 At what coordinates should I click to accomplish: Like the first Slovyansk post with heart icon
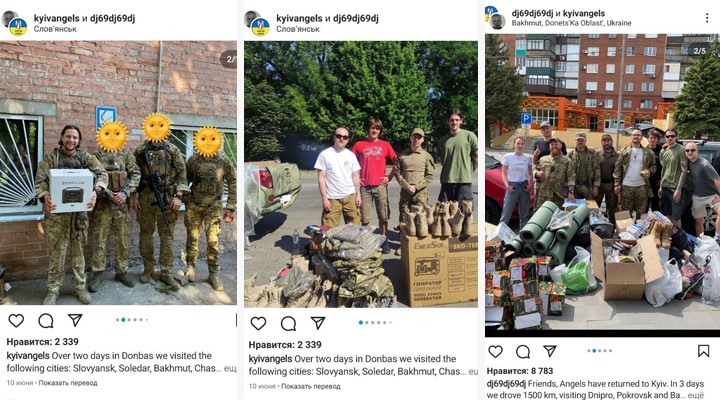(x=16, y=321)
